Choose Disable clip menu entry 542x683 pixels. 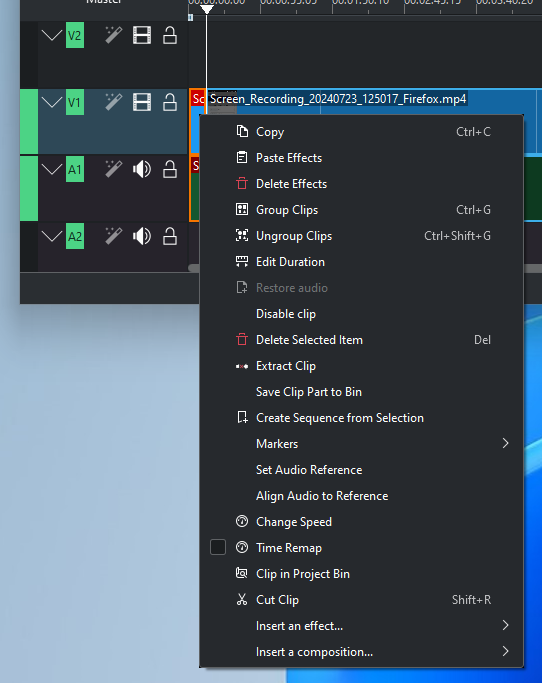coord(362,314)
